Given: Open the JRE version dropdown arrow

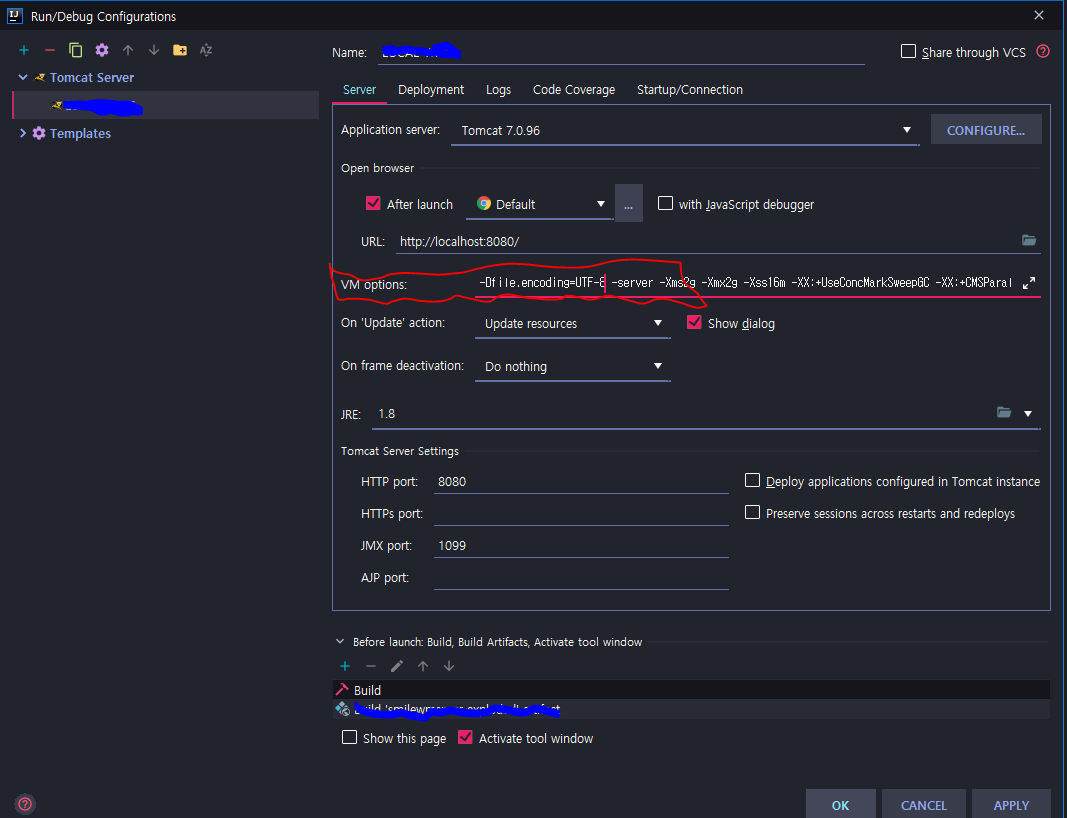Looking at the screenshot, I should 1028,414.
